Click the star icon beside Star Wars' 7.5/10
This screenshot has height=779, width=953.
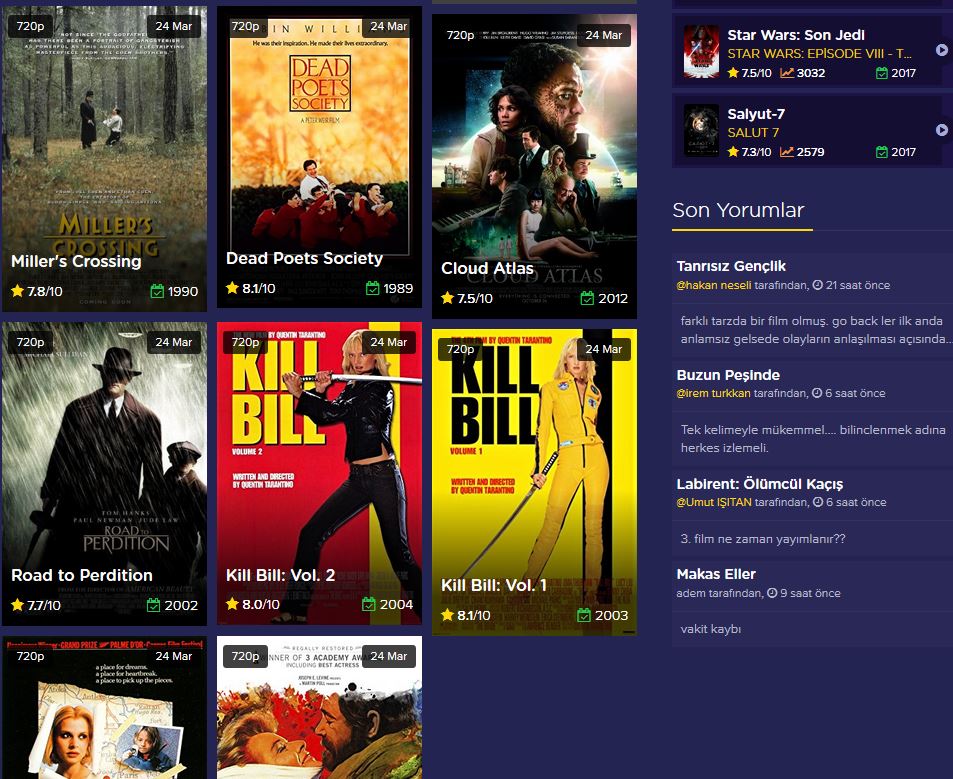click(x=733, y=73)
